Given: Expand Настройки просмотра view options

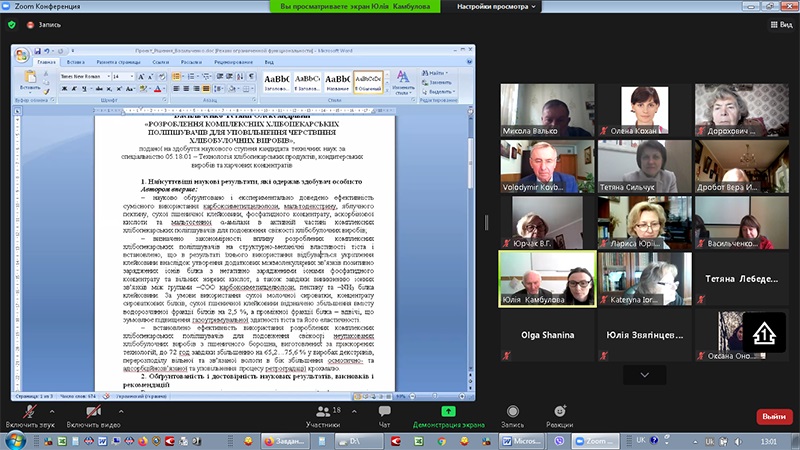Looking at the screenshot, I should tap(496, 7).
